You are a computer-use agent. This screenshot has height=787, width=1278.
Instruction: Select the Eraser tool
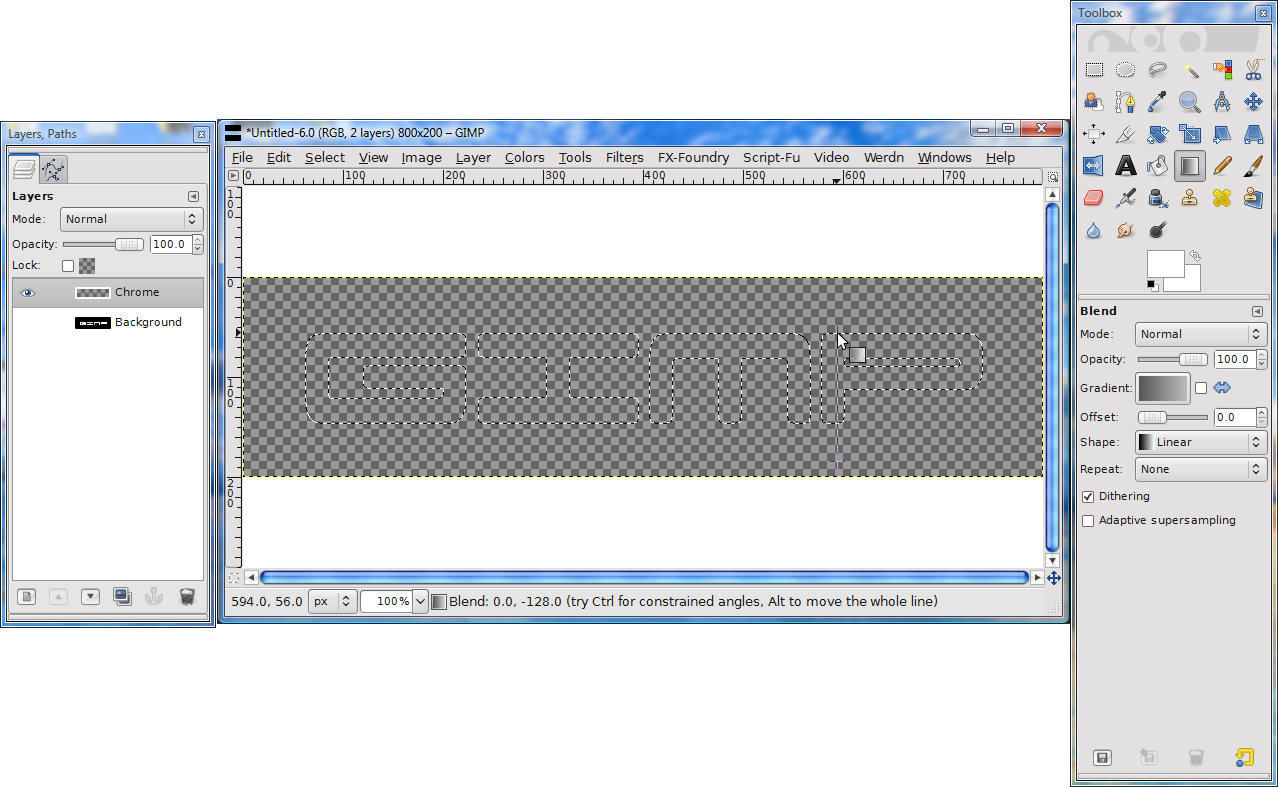[1094, 198]
